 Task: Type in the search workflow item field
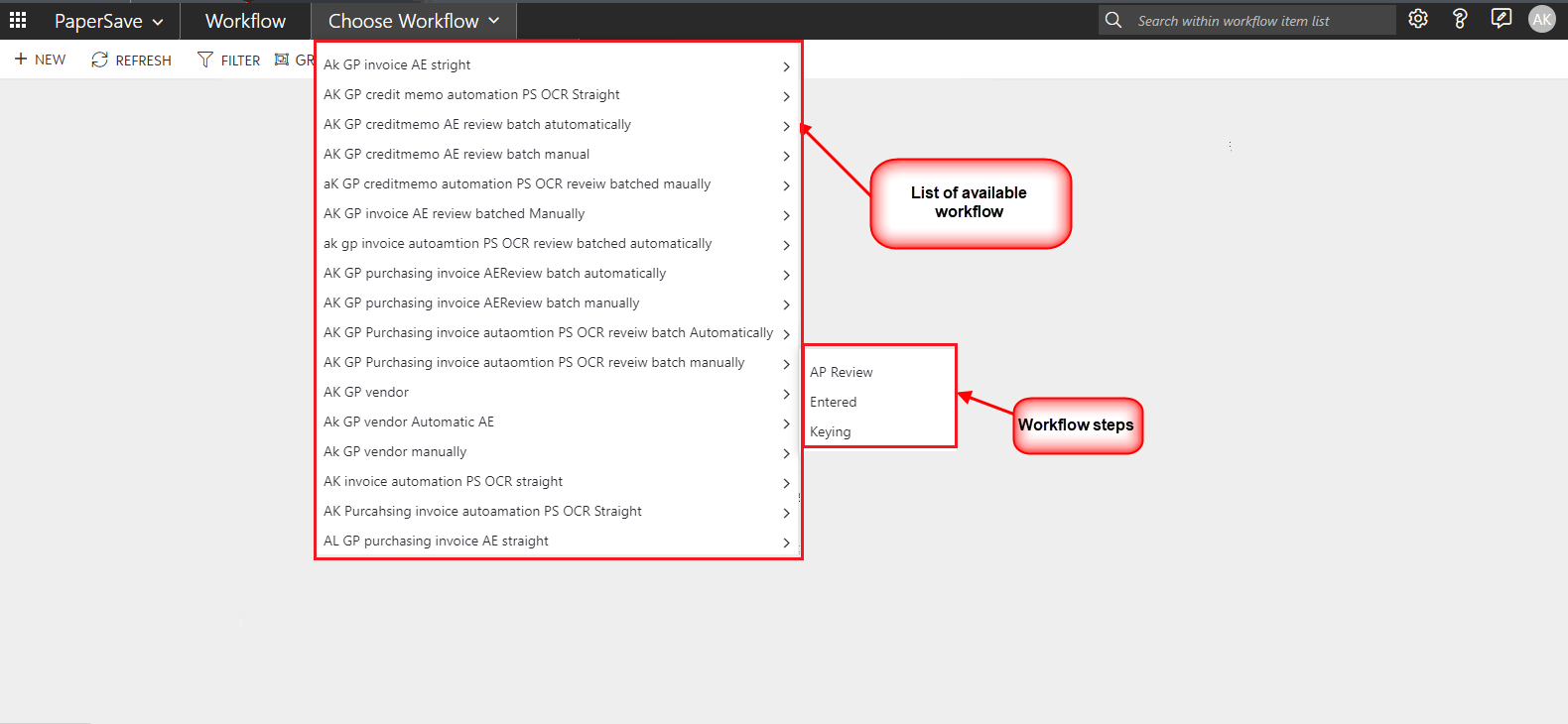coord(1260,21)
